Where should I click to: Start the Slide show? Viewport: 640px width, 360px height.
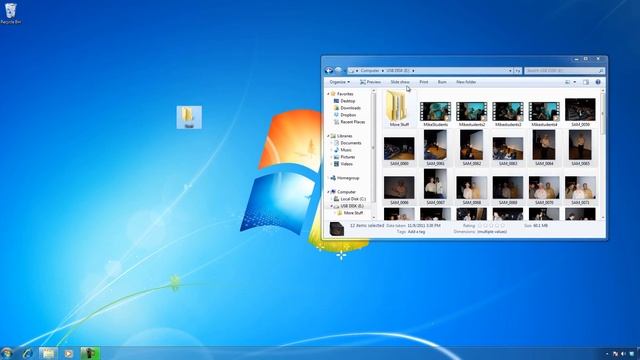tap(400, 82)
